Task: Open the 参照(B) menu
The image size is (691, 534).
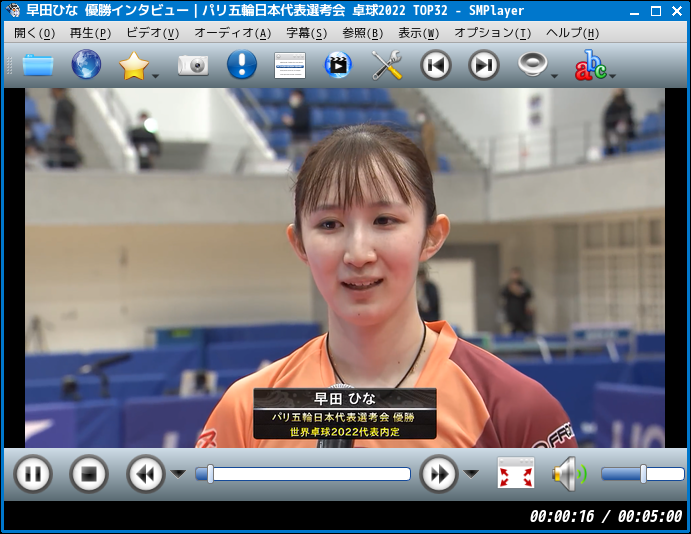Action: pos(363,33)
